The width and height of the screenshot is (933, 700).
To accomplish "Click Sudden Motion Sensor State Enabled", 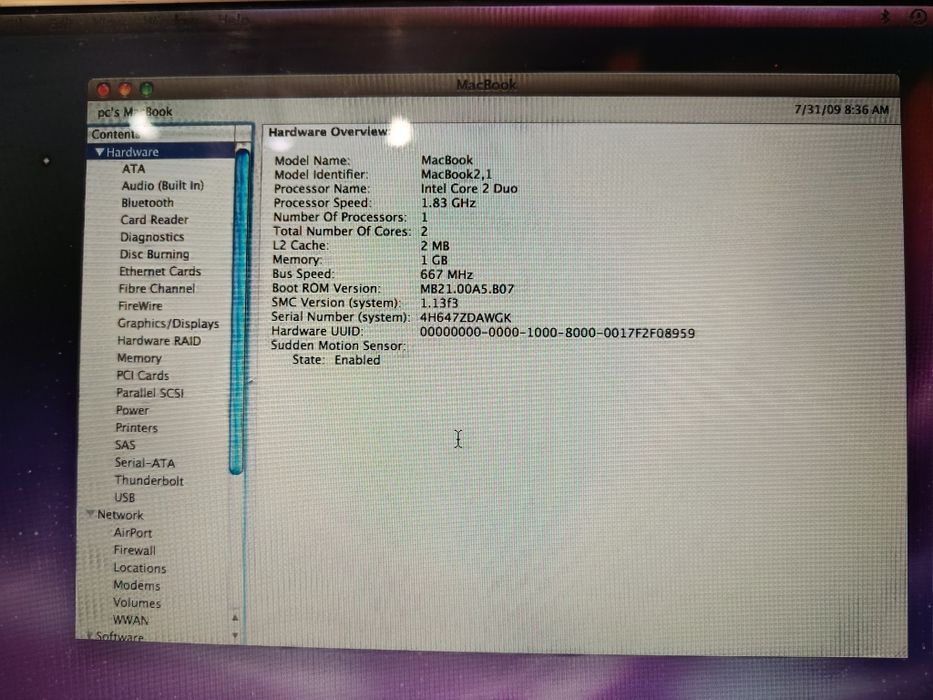I will tap(336, 360).
